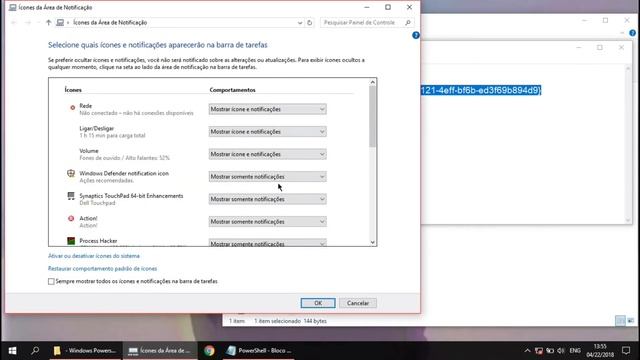This screenshot has height=360, width=640.
Task: Click the Process Hacker icon in list
Action: point(71,241)
